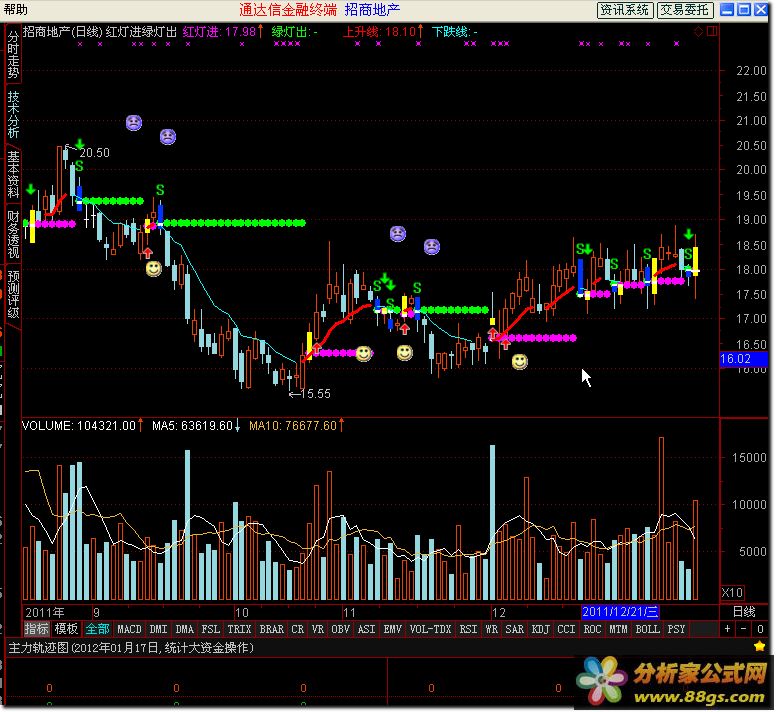Click the MA5 63619.60 readout
Screen dimensions: 776x712
(x=196, y=426)
